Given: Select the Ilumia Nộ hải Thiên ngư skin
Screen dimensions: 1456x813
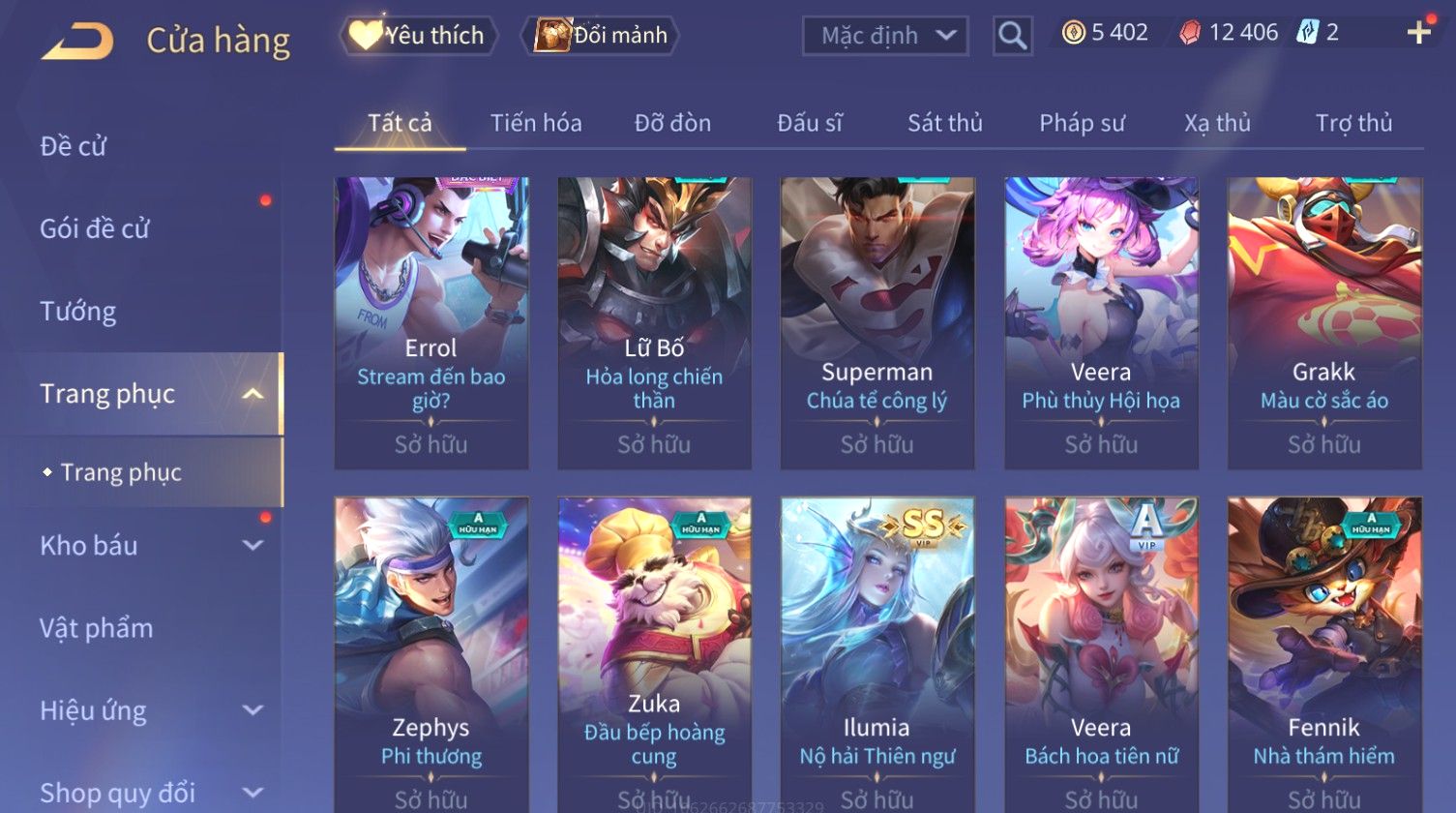Looking at the screenshot, I should pyautogui.click(x=877, y=655).
